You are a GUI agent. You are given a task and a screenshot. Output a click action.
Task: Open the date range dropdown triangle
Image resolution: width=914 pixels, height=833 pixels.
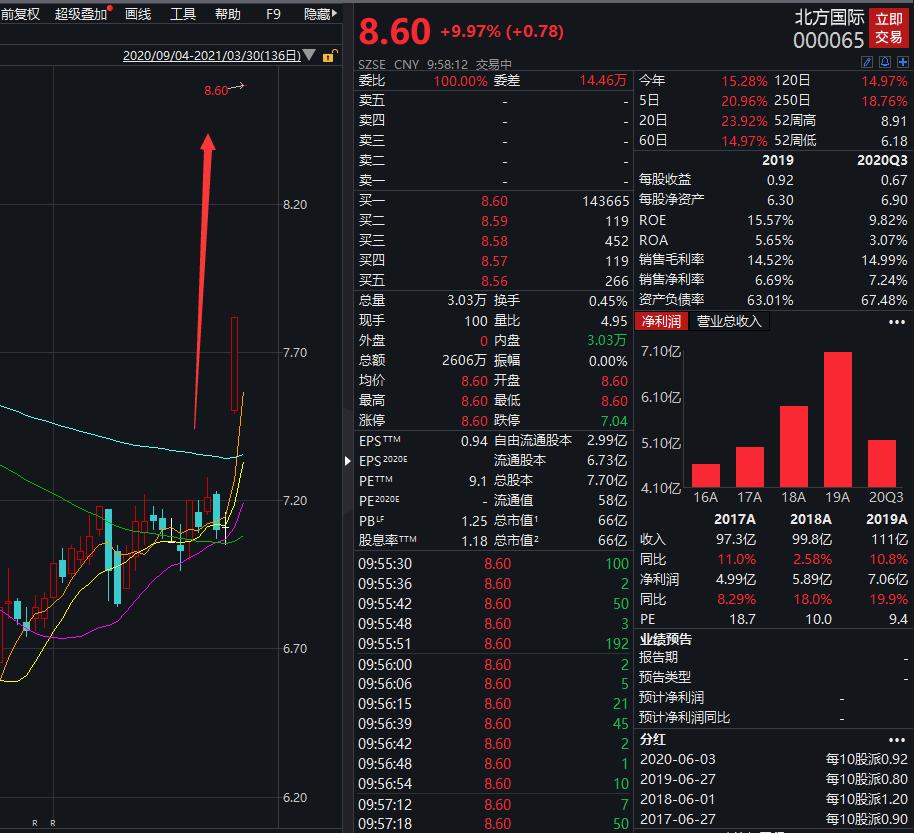pyautogui.click(x=310, y=55)
